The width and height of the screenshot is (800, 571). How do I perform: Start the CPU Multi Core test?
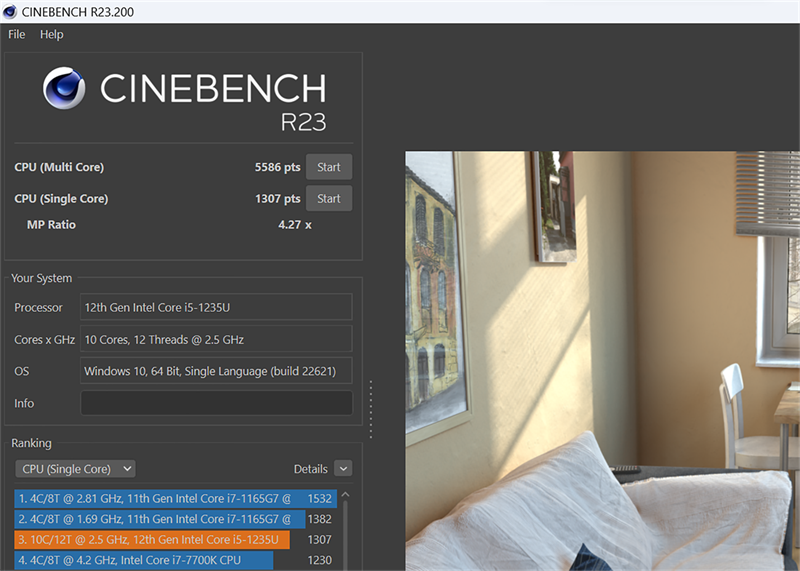point(329,167)
